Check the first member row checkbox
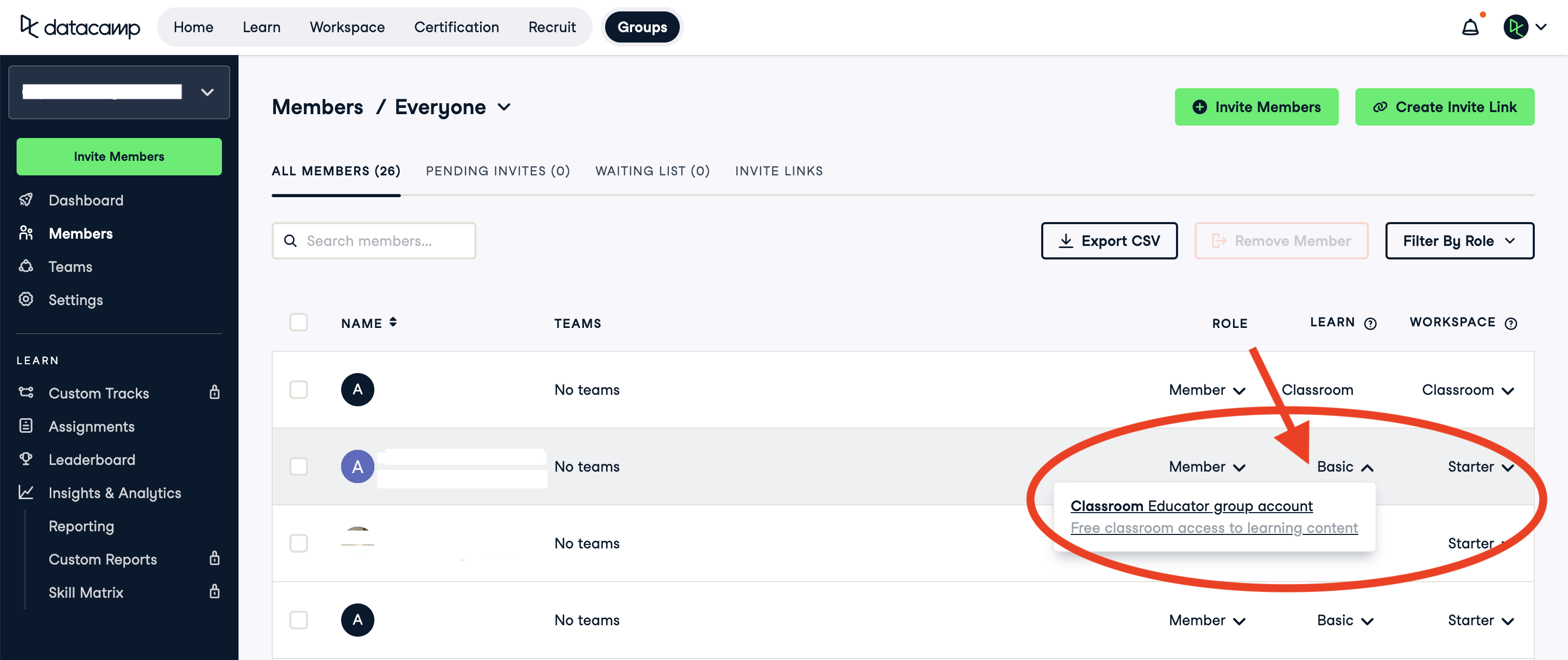The width and height of the screenshot is (1568, 660). [x=298, y=390]
